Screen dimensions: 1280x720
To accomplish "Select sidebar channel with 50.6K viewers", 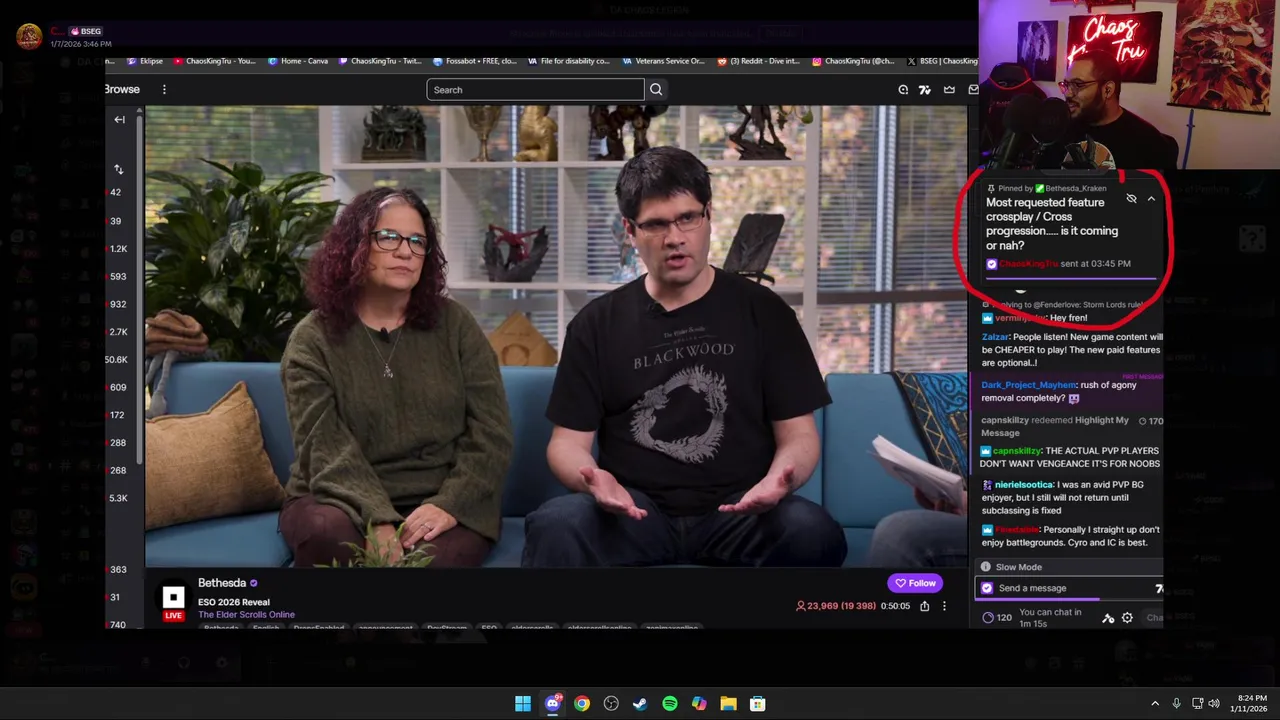I will (x=117, y=360).
